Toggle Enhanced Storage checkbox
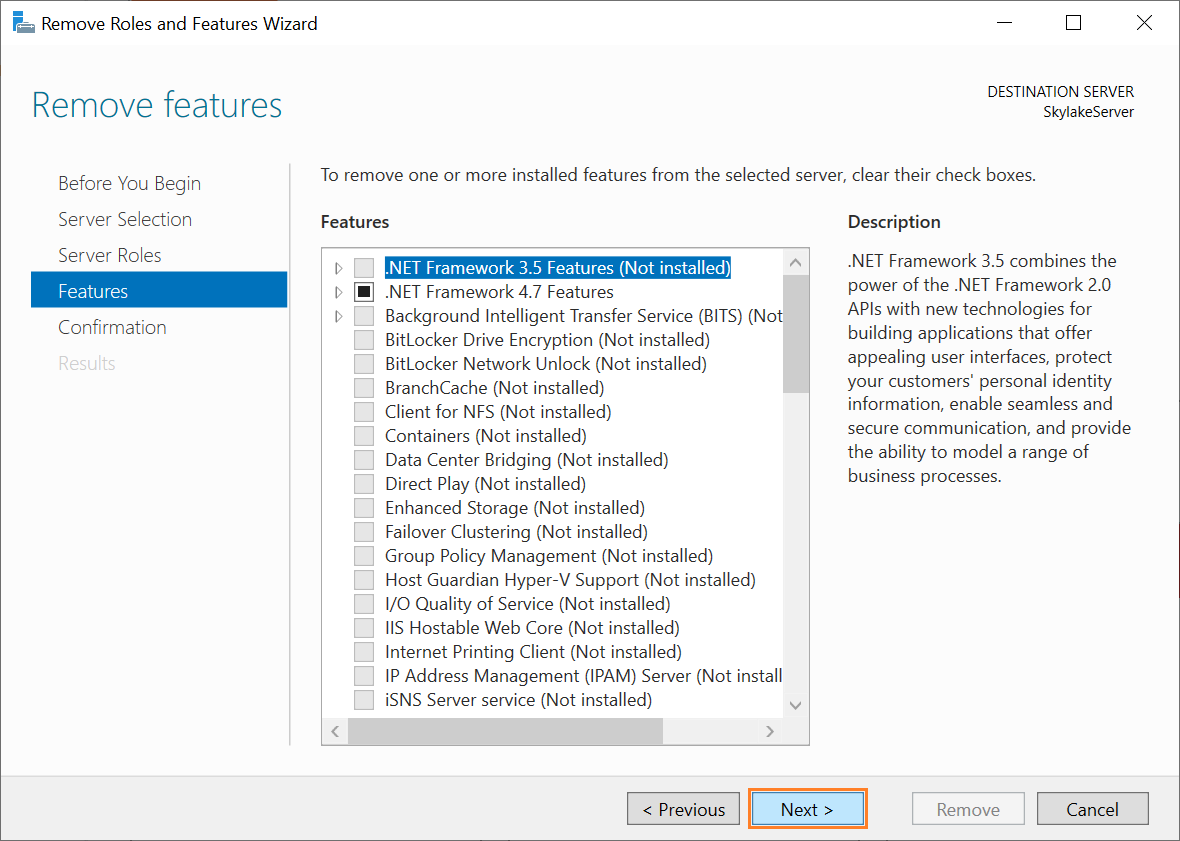1180x841 pixels. pos(364,509)
